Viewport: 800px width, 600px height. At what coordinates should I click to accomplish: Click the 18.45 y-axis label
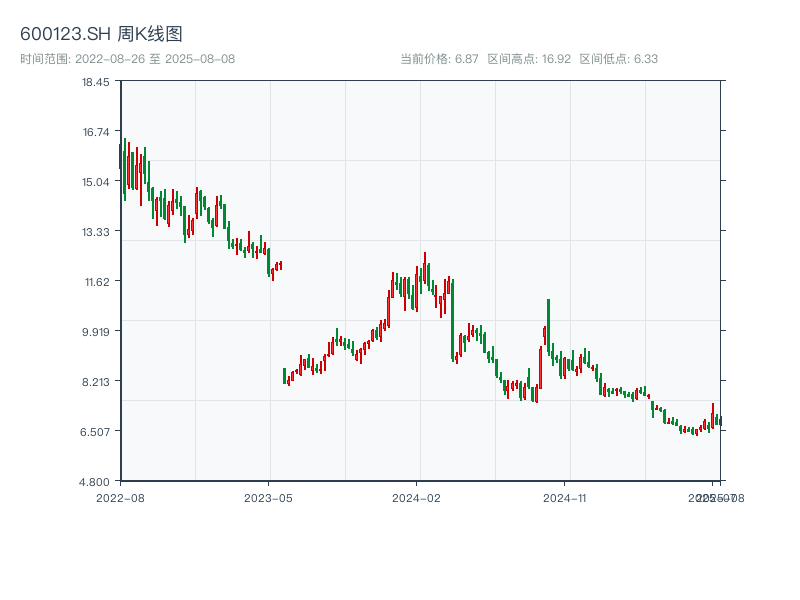[x=95, y=81]
